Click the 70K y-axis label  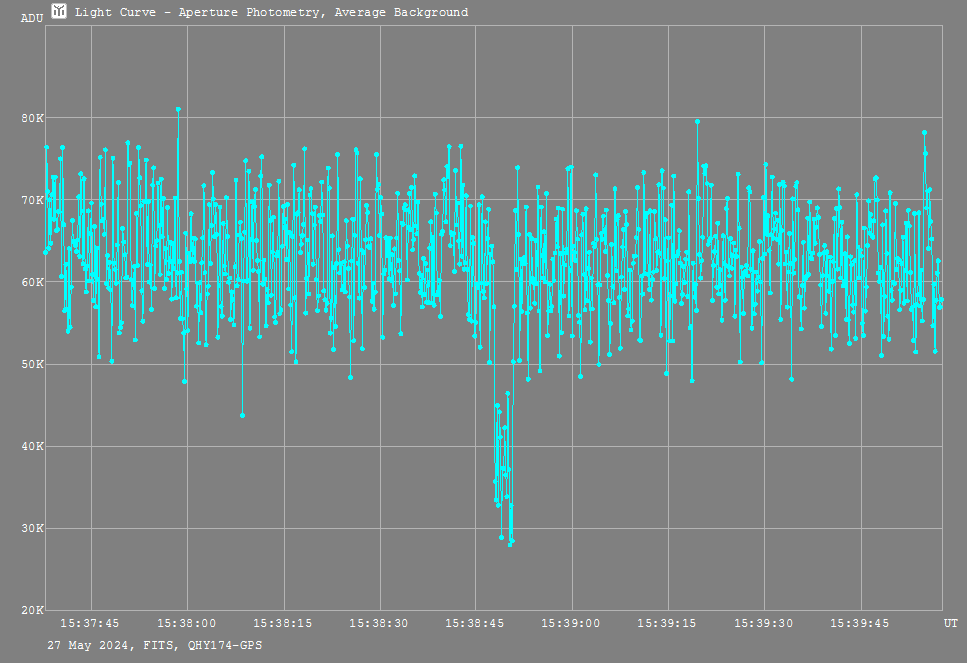pyautogui.click(x=33, y=200)
